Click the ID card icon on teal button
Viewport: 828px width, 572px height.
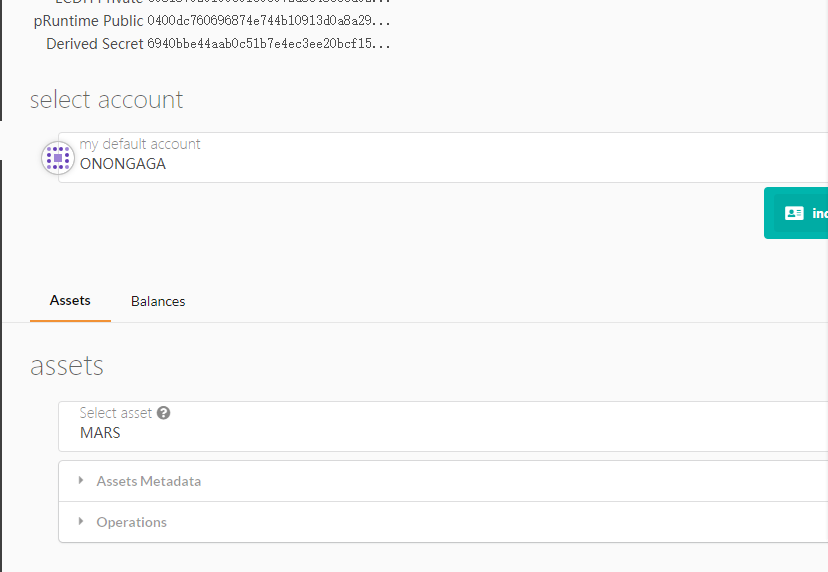tap(794, 213)
